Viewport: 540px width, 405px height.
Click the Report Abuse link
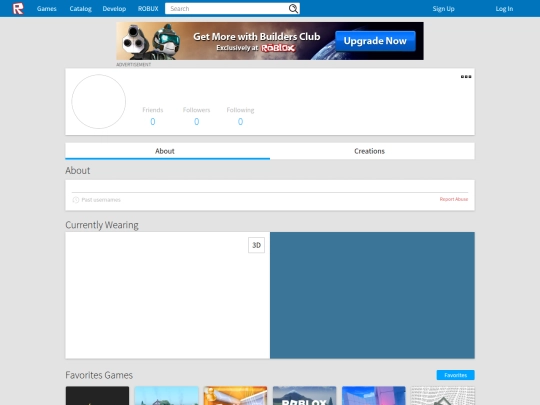[454, 199]
